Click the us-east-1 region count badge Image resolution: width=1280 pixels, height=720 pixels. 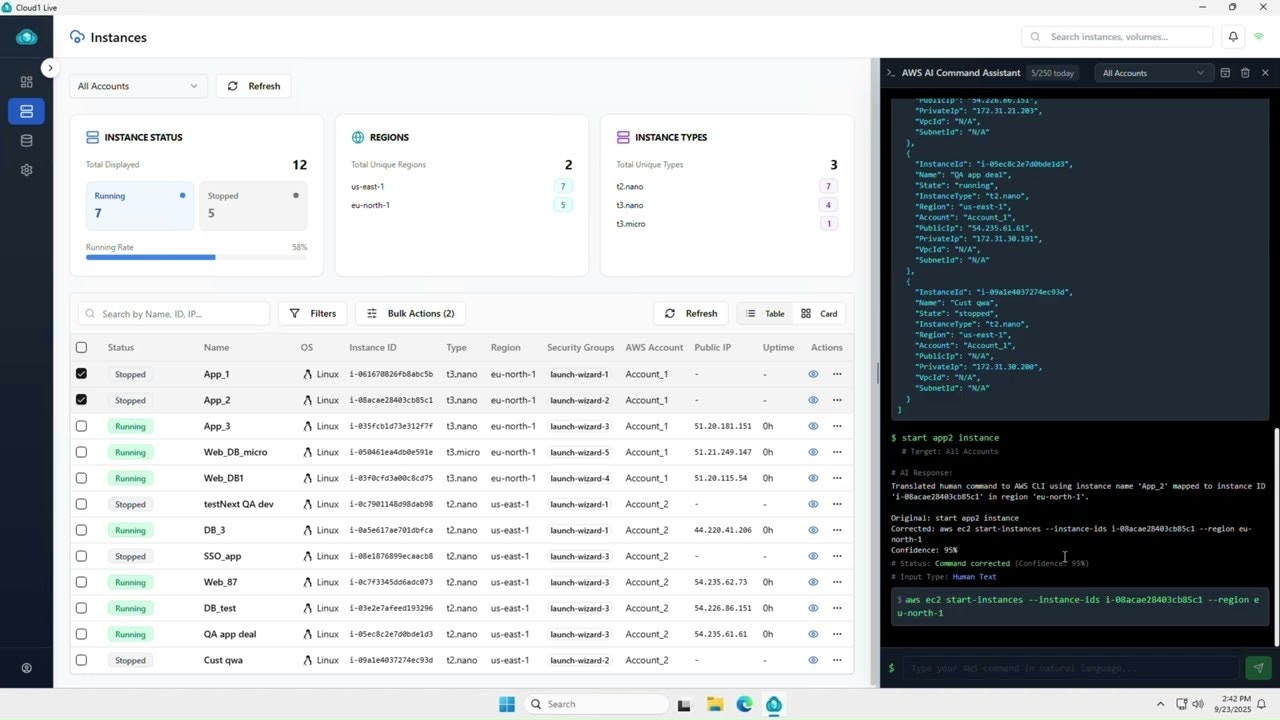point(563,186)
